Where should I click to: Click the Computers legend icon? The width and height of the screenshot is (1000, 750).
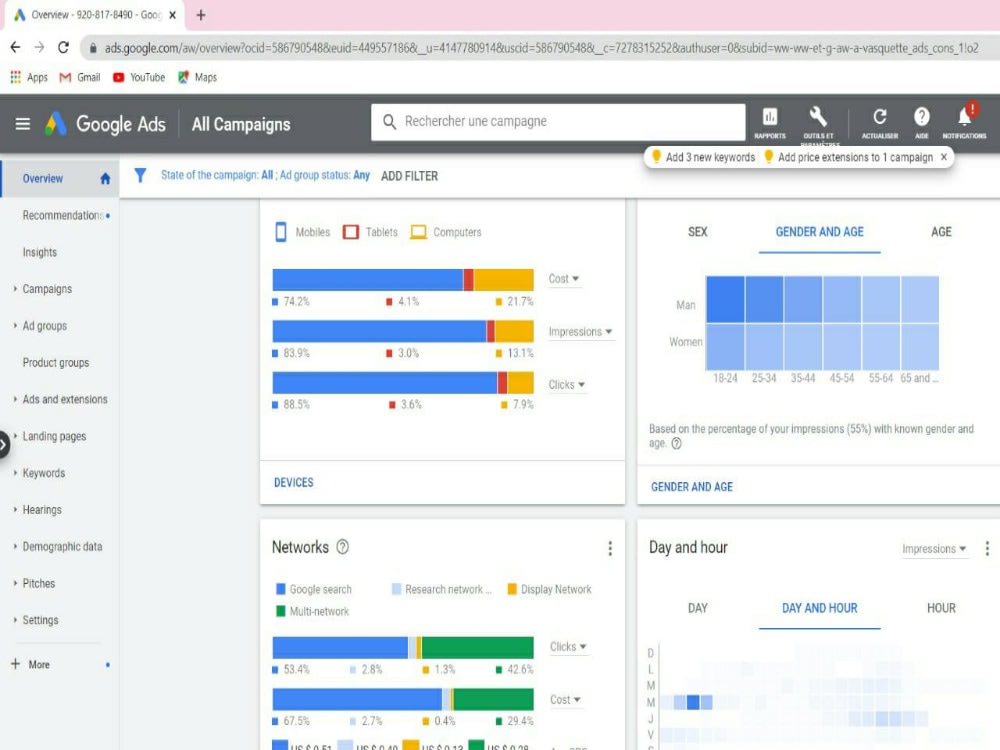tap(418, 232)
